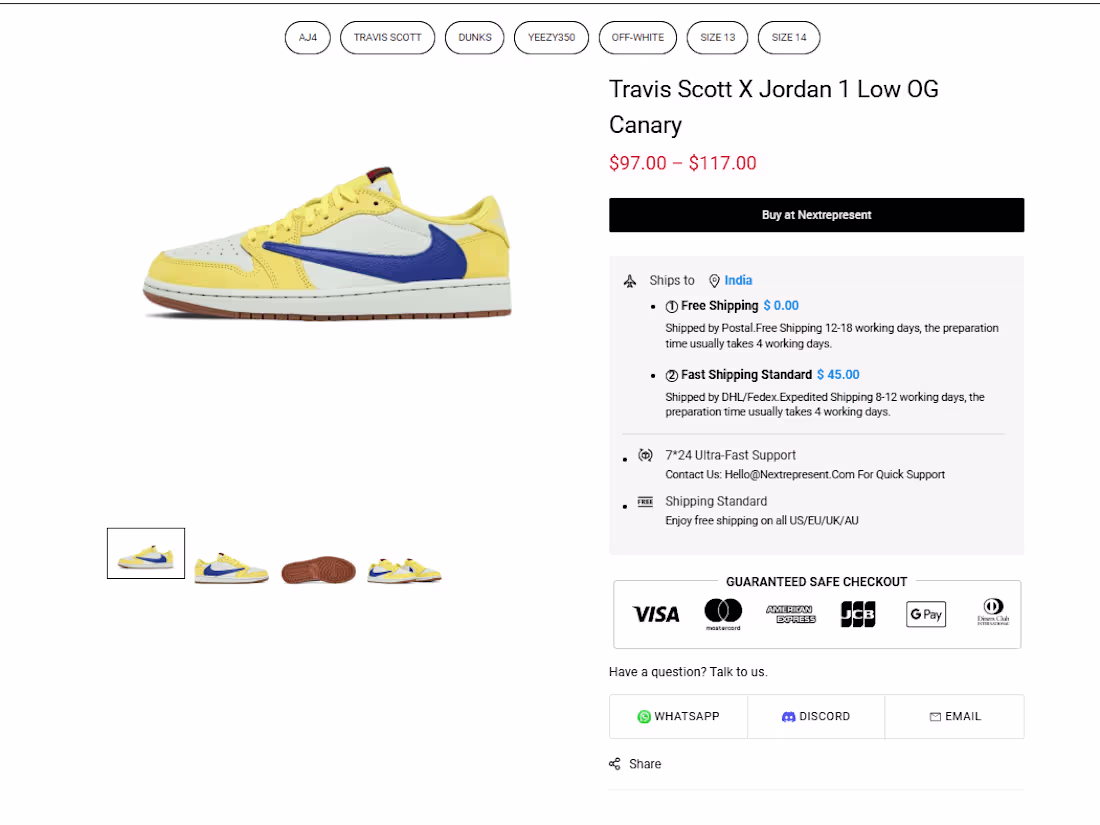Click the airplane shipping icon
This screenshot has width=1100, height=825.
point(631,280)
